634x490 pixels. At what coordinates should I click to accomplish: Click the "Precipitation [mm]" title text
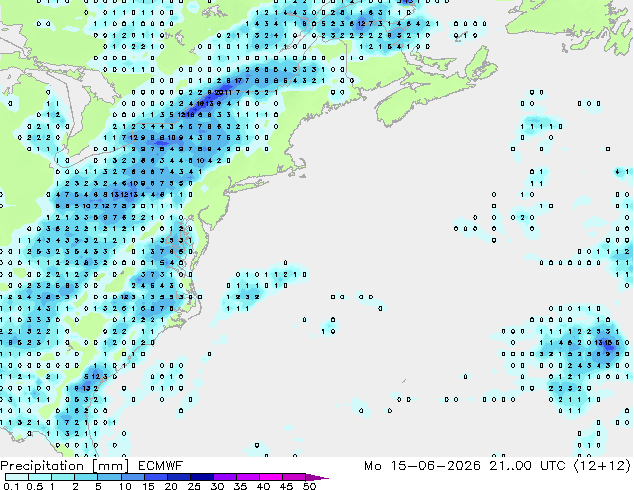click(64, 466)
